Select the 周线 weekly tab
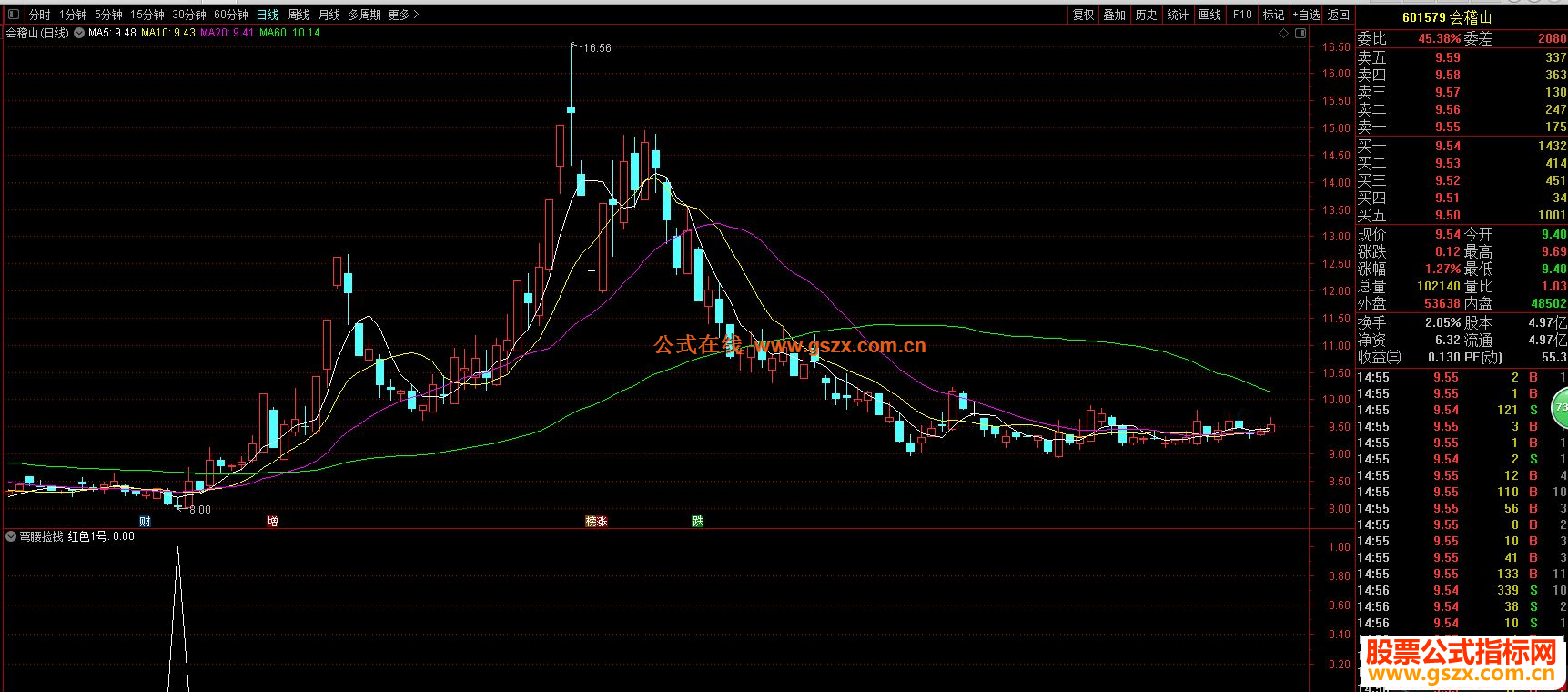The image size is (1568, 692). click(298, 15)
